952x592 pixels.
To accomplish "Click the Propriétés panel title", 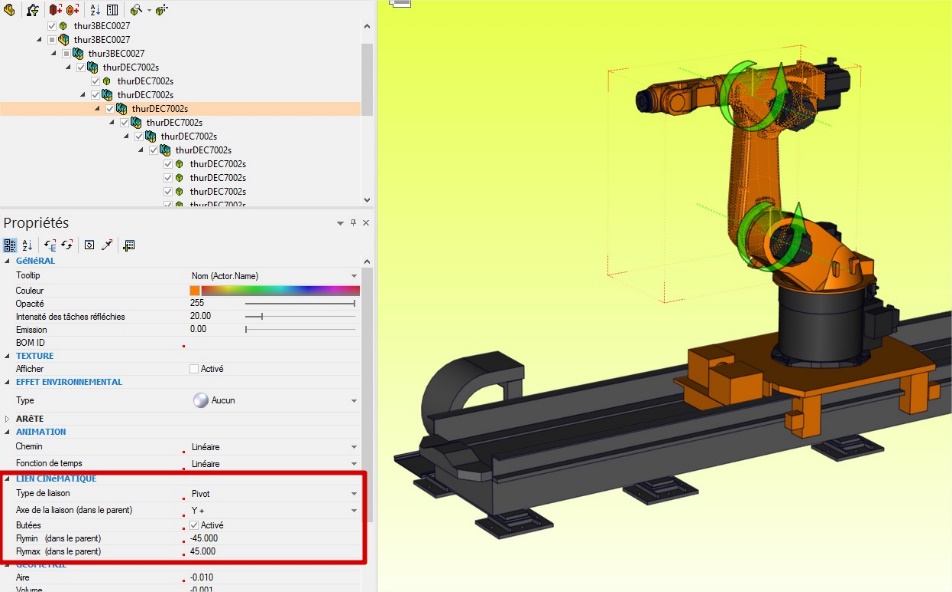I will [x=36, y=223].
